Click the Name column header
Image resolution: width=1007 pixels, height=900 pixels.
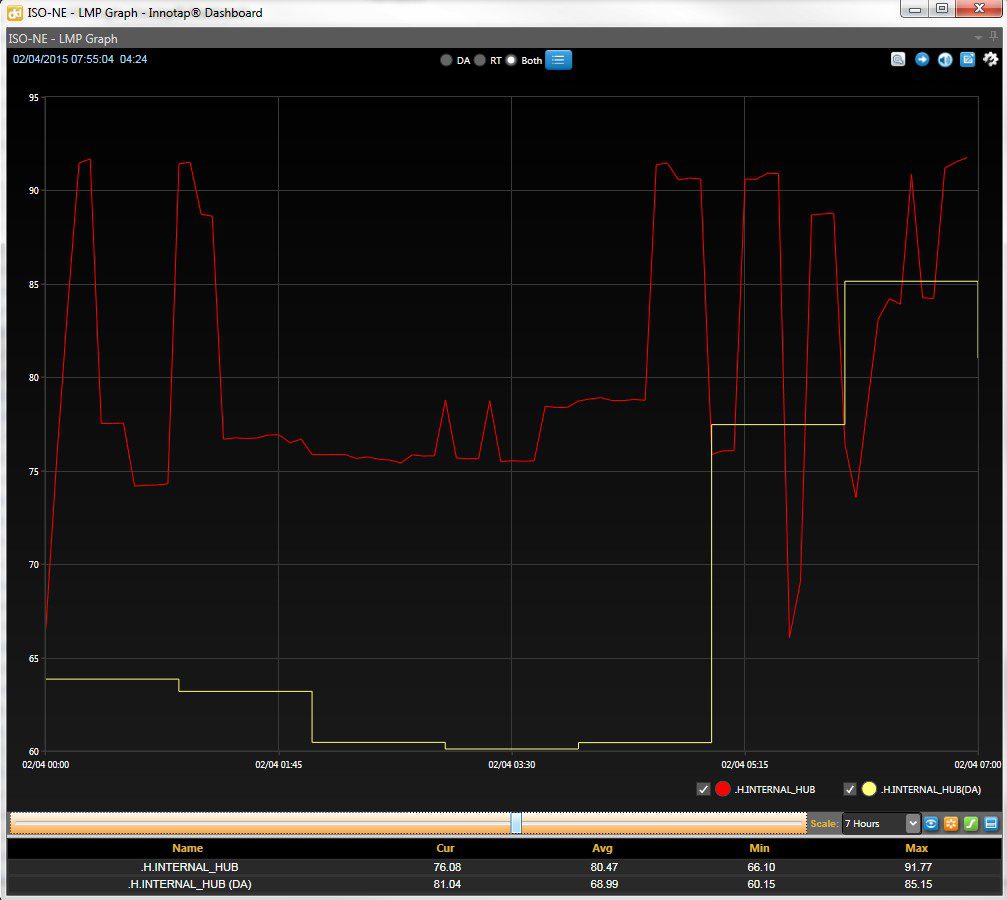[188, 848]
